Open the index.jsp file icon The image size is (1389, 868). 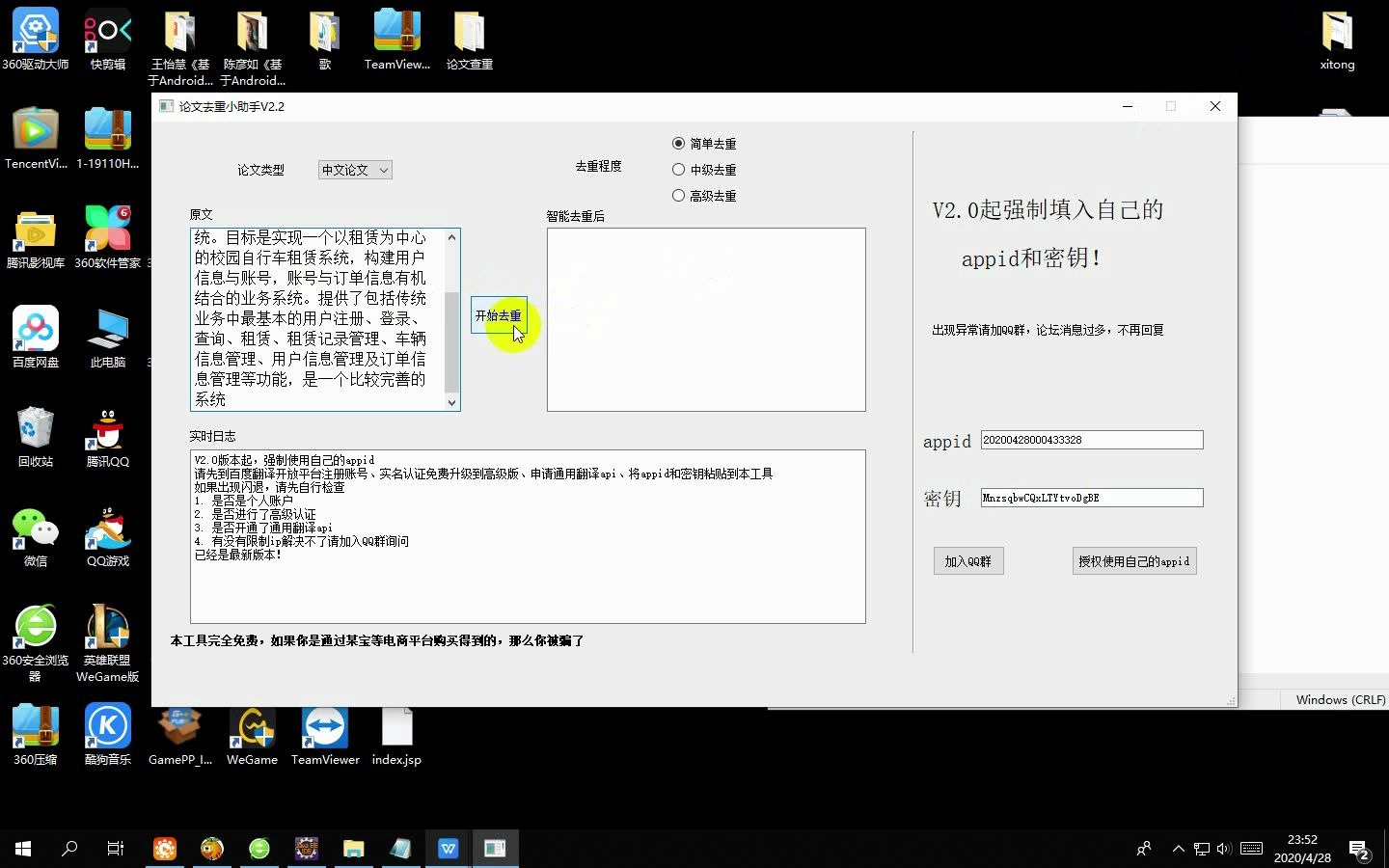coord(396,737)
